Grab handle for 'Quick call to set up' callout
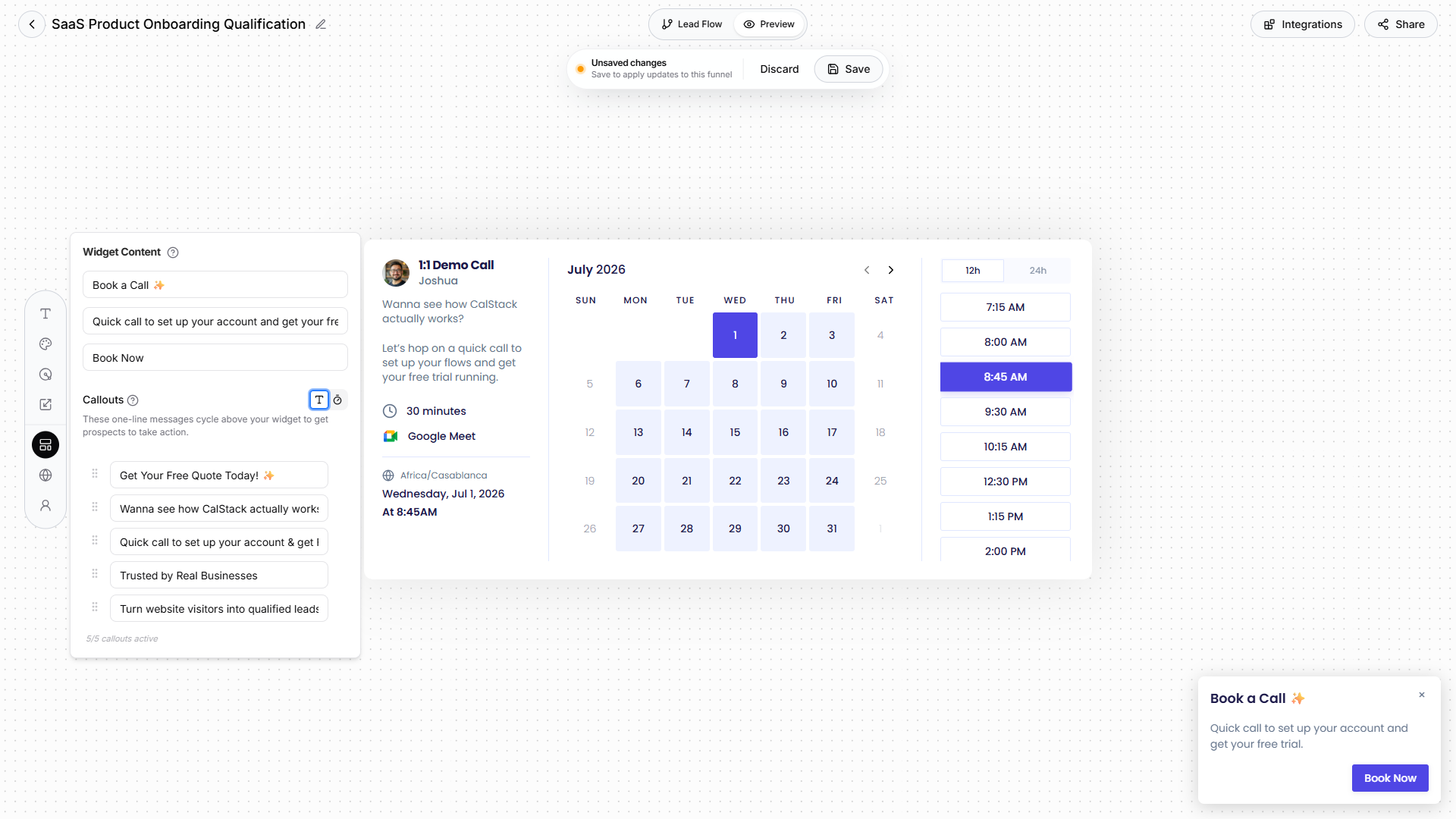 click(95, 541)
